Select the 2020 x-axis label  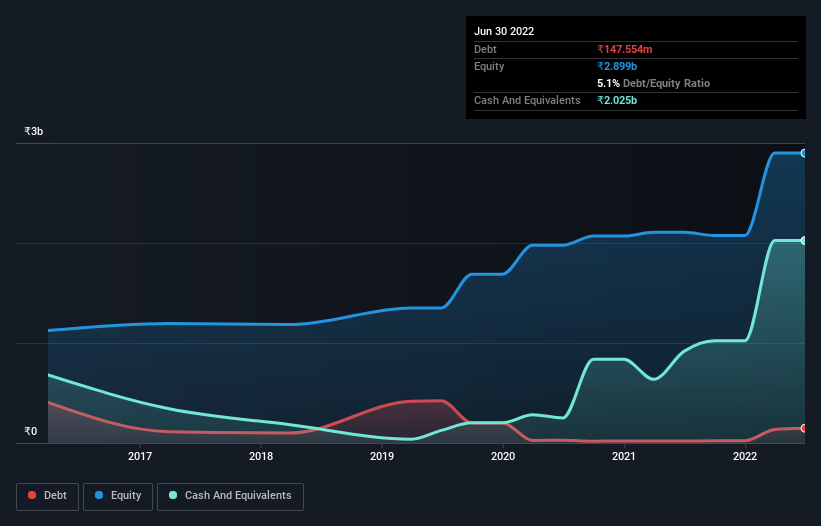(x=503, y=456)
